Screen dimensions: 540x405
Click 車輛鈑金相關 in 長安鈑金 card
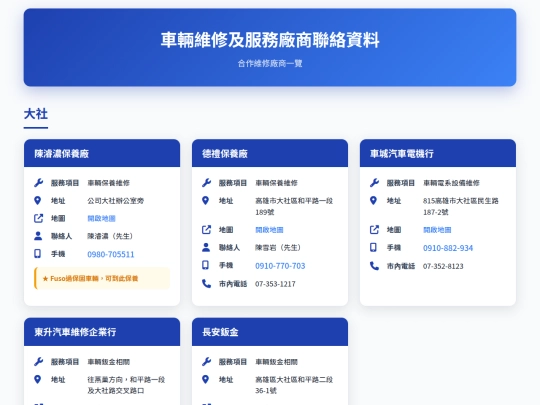click(x=277, y=362)
